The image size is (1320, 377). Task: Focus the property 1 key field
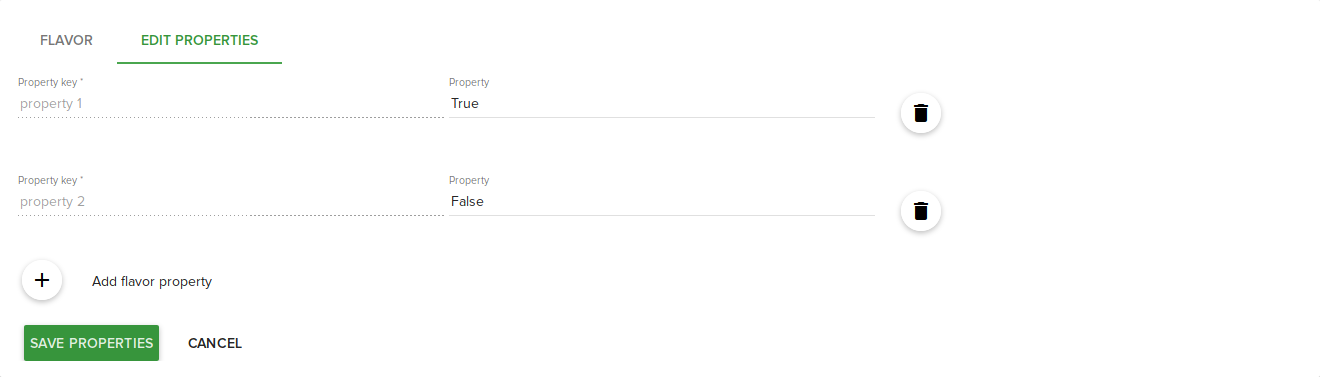231,103
